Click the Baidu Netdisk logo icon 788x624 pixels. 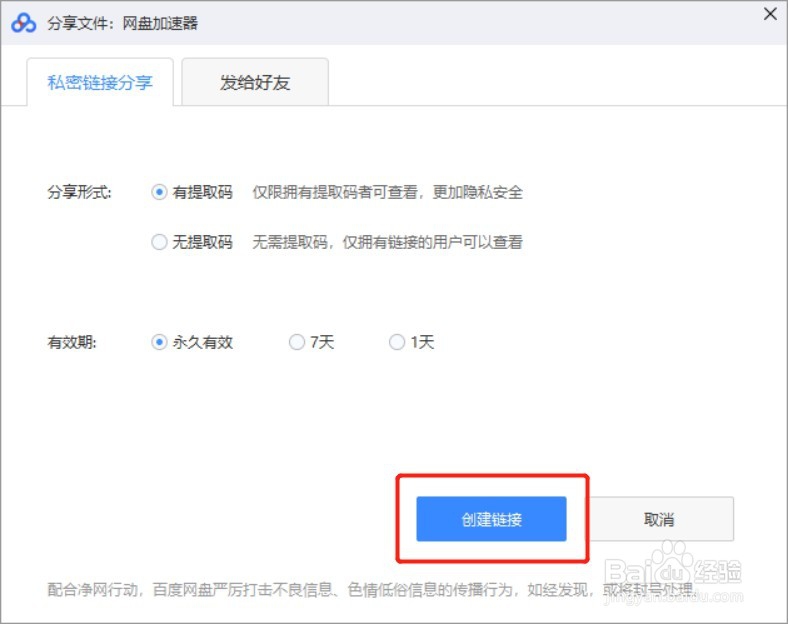(x=24, y=23)
